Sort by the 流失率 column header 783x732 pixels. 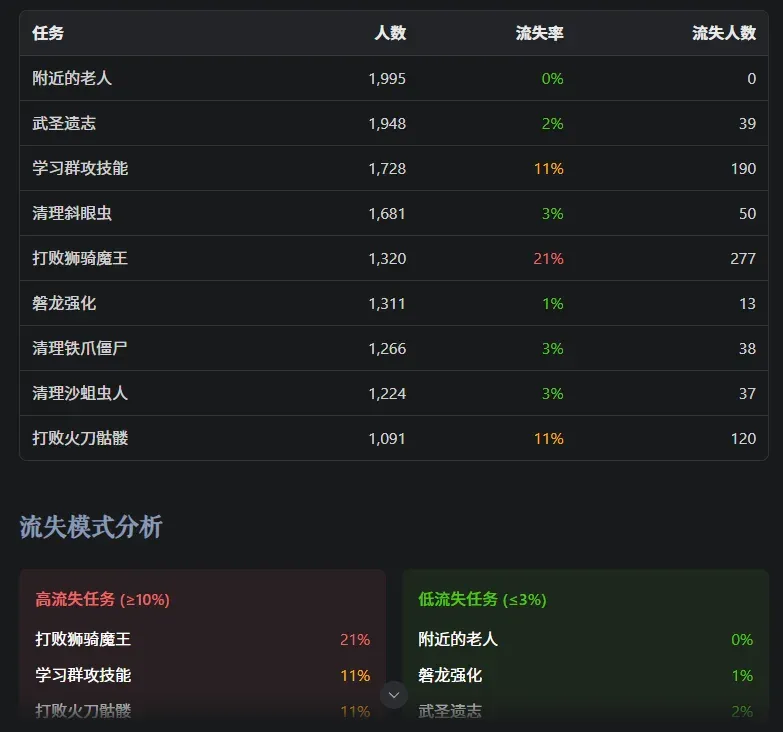pyautogui.click(x=539, y=33)
